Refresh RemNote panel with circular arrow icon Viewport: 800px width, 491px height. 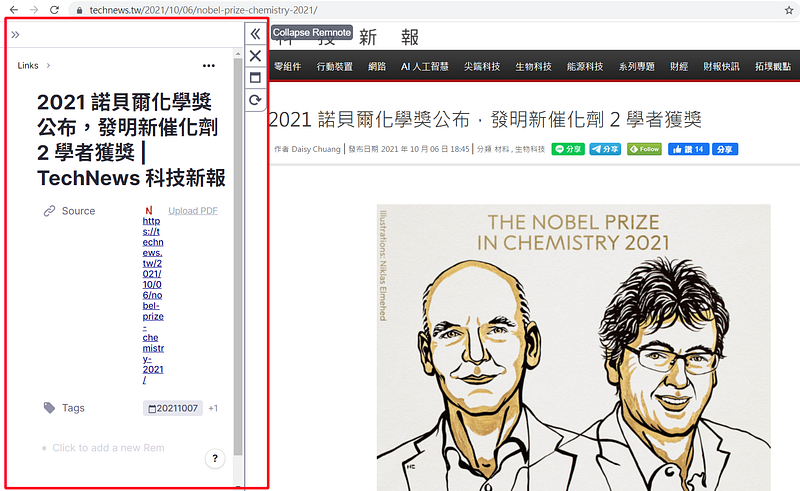point(255,100)
